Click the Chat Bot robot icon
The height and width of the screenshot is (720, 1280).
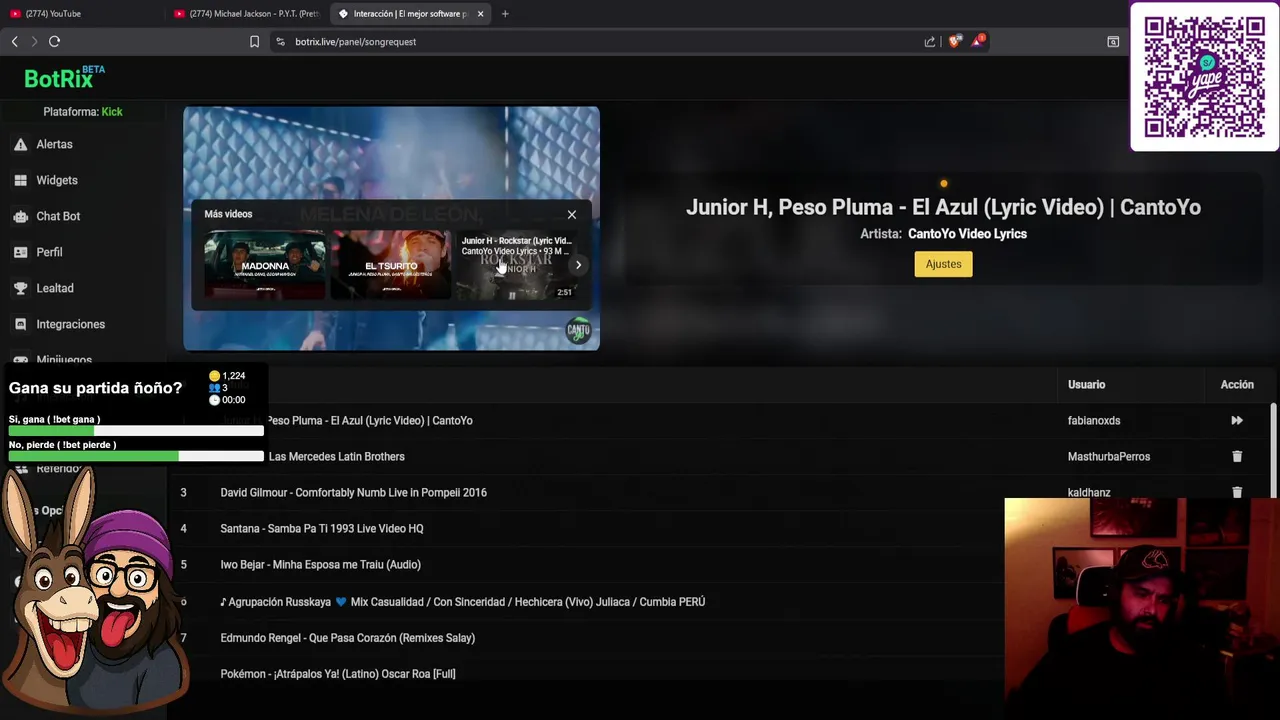pos(20,217)
